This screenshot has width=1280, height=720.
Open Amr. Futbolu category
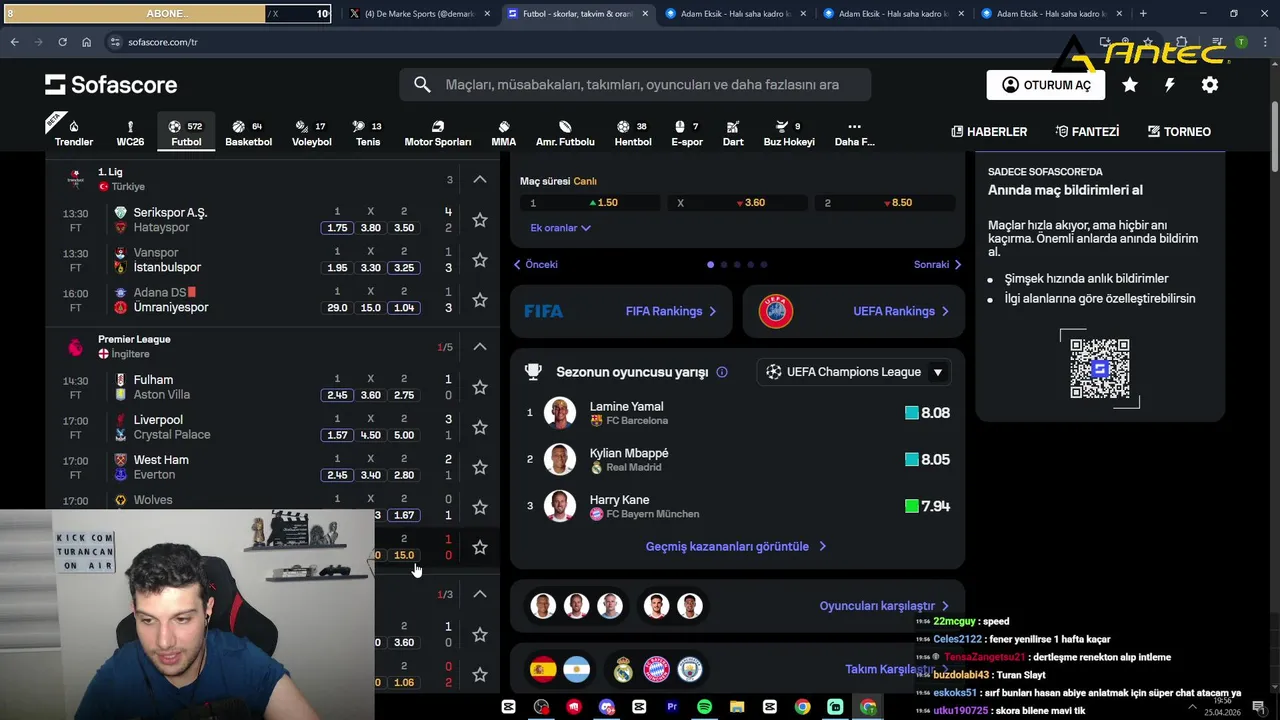pyautogui.click(x=565, y=133)
